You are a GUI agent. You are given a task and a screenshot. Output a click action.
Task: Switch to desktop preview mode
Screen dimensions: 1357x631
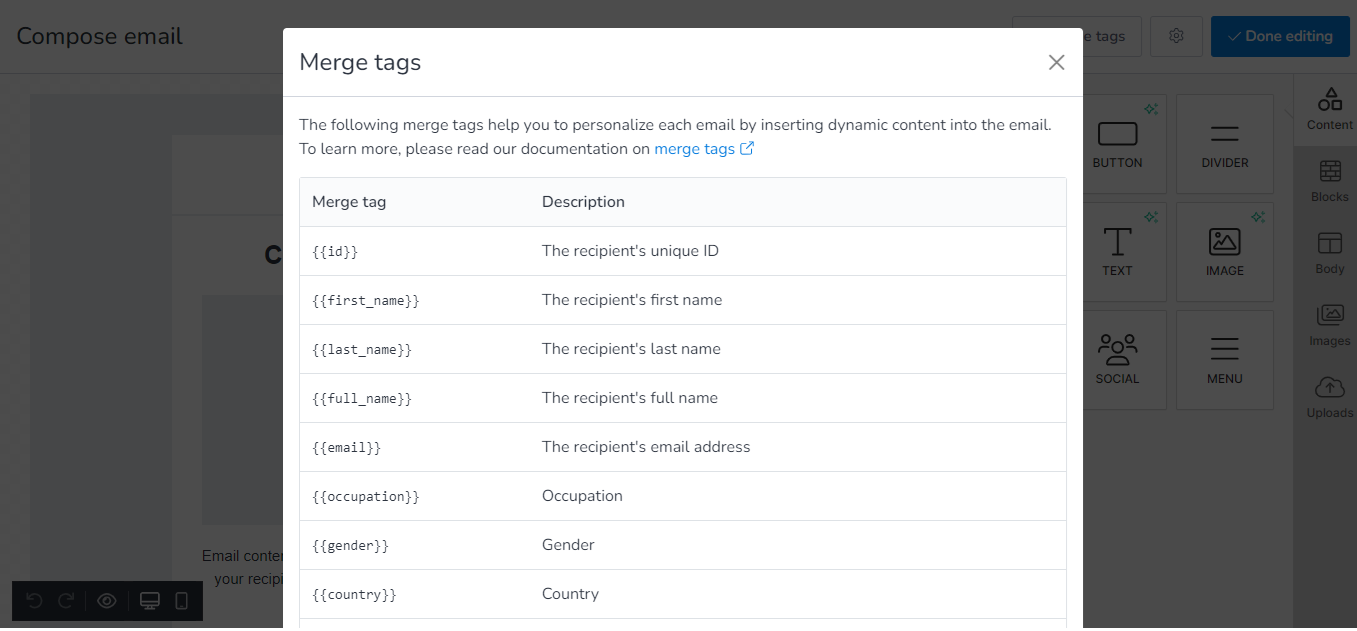coord(150,600)
